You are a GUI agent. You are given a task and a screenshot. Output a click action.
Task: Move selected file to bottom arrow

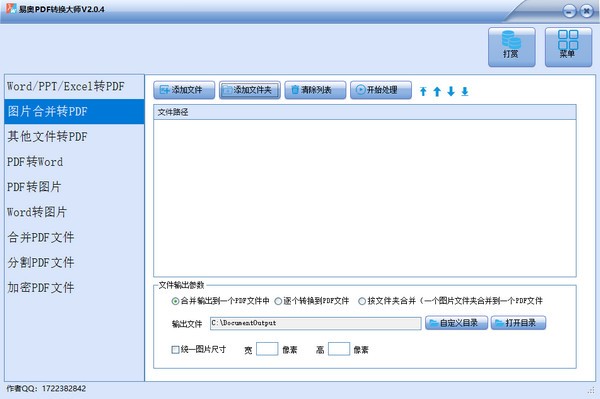pyautogui.click(x=465, y=91)
